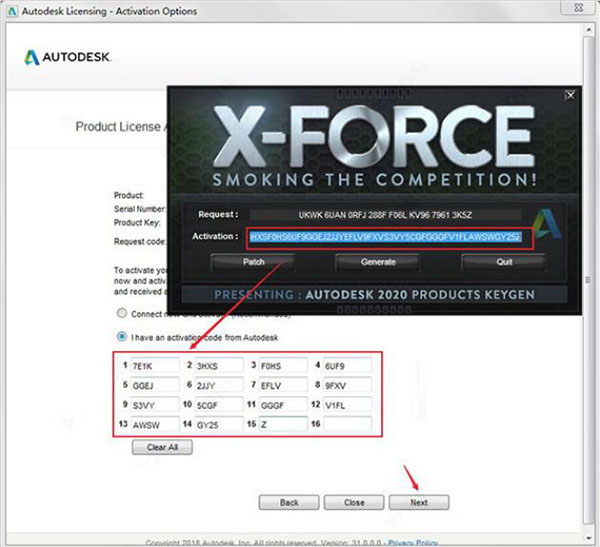The image size is (600, 547).
Task: Click the vertical scrollbar down arrow
Action: [x=589, y=538]
